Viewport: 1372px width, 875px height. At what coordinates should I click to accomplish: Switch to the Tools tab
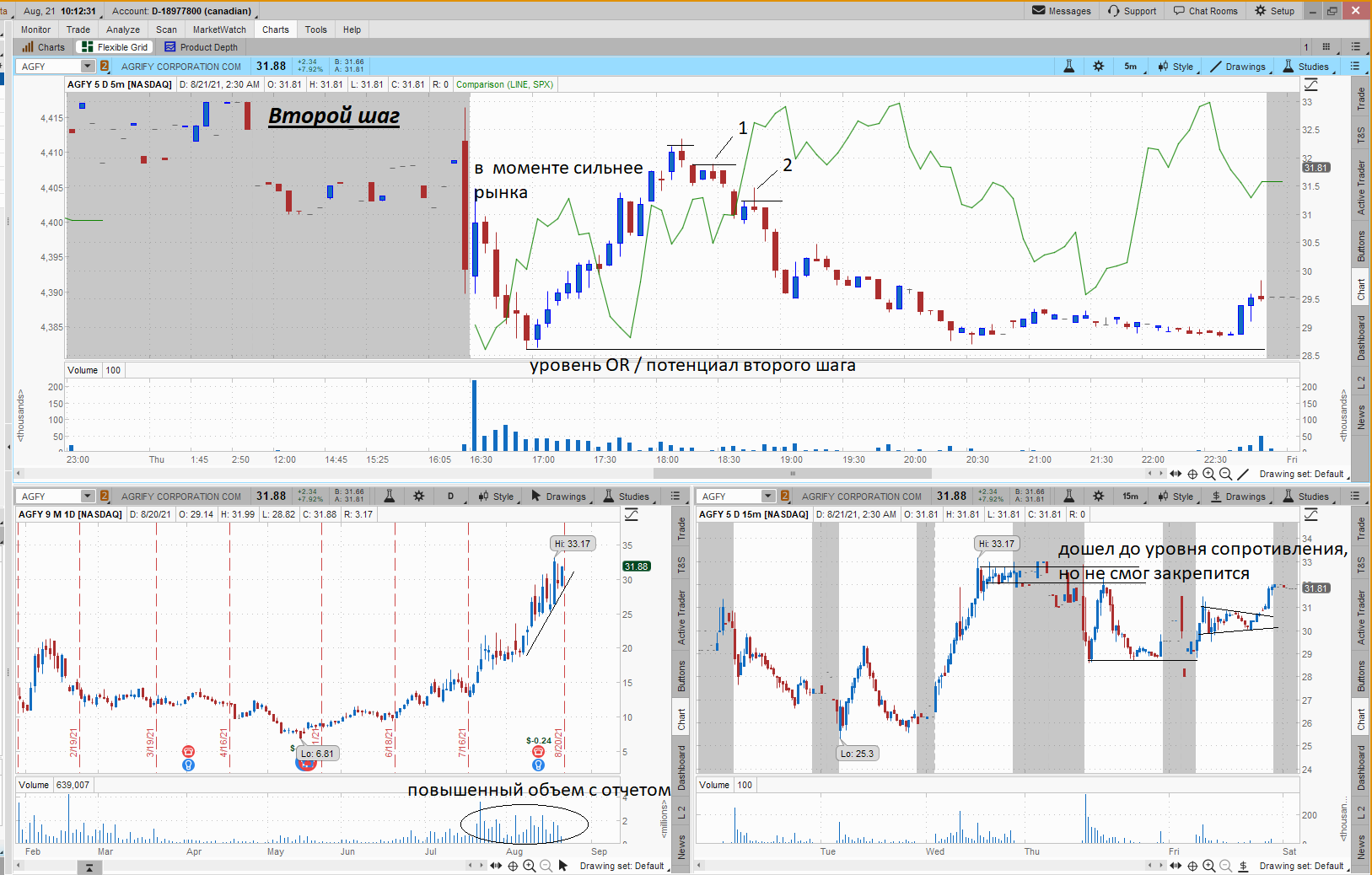click(x=316, y=30)
